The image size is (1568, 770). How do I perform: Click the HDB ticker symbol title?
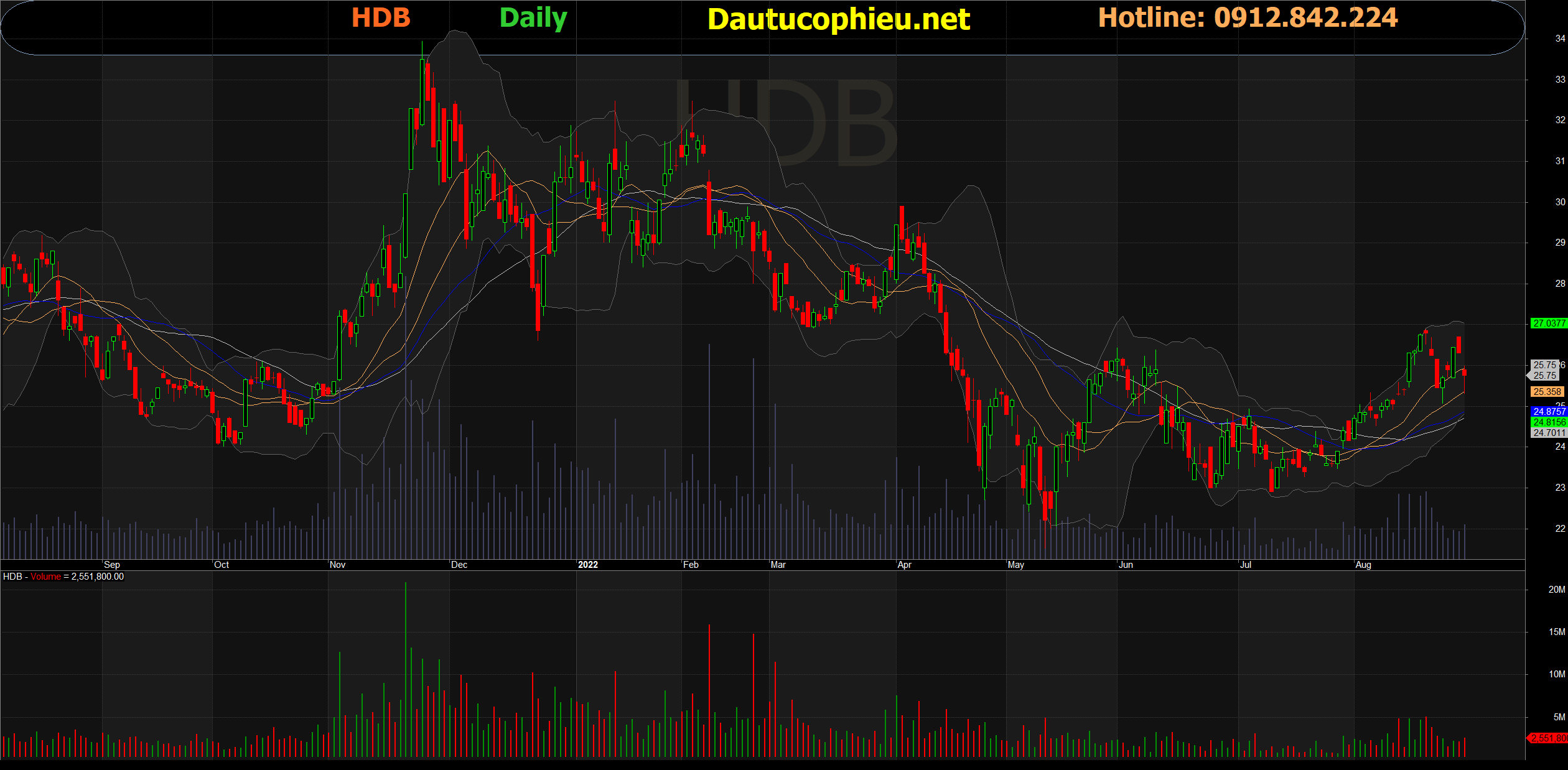(x=381, y=17)
